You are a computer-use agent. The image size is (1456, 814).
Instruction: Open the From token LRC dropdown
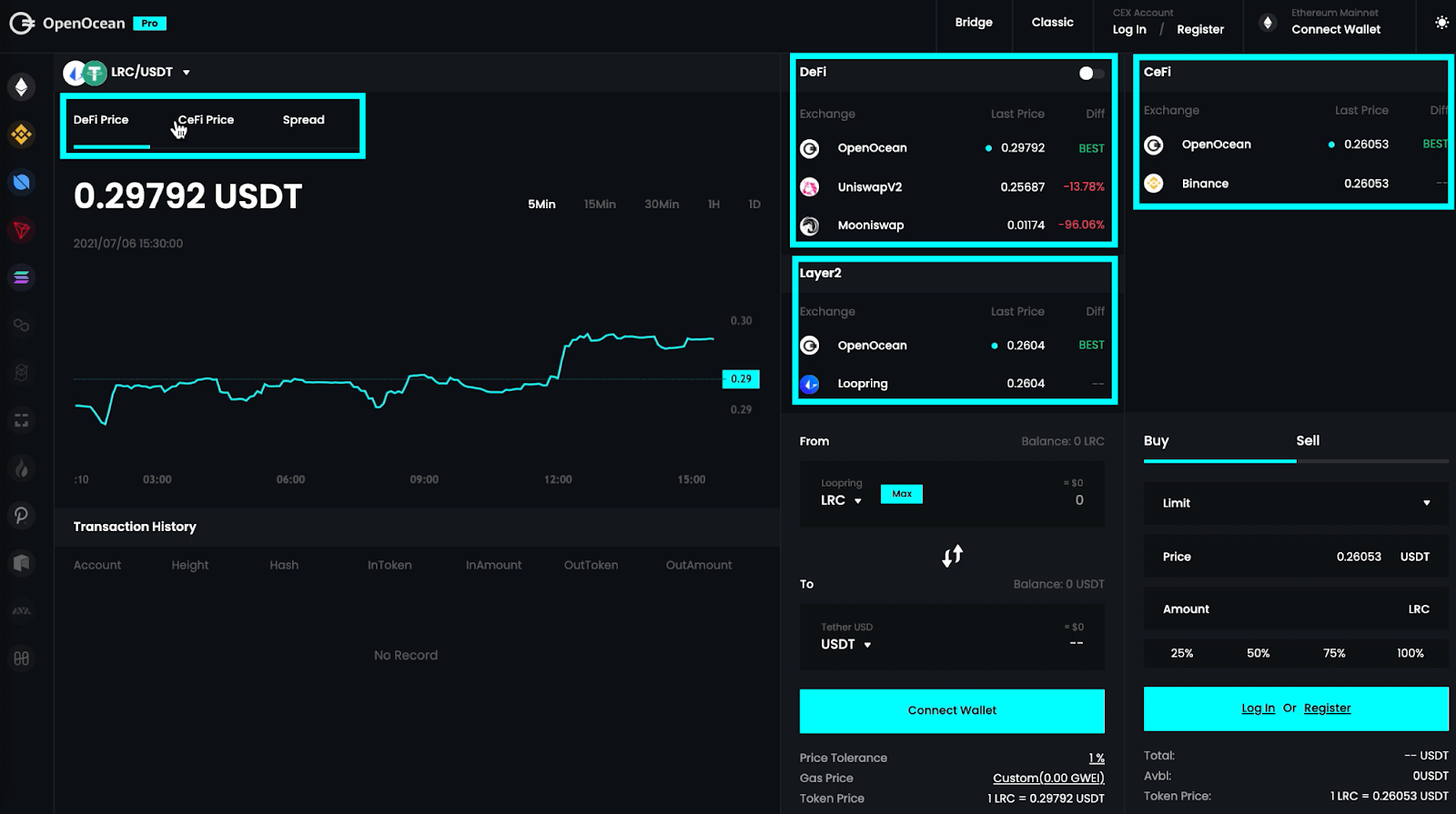(x=841, y=500)
